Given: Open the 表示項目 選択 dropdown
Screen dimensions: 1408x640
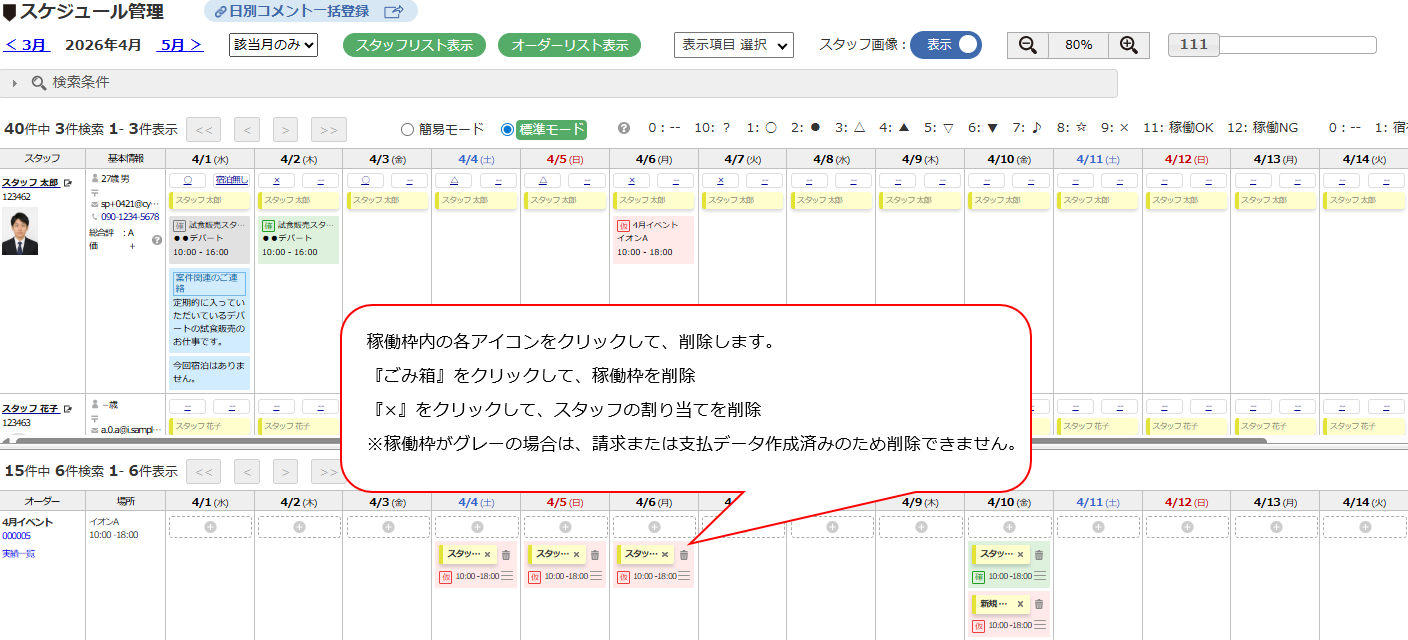Looking at the screenshot, I should pyautogui.click(x=734, y=45).
